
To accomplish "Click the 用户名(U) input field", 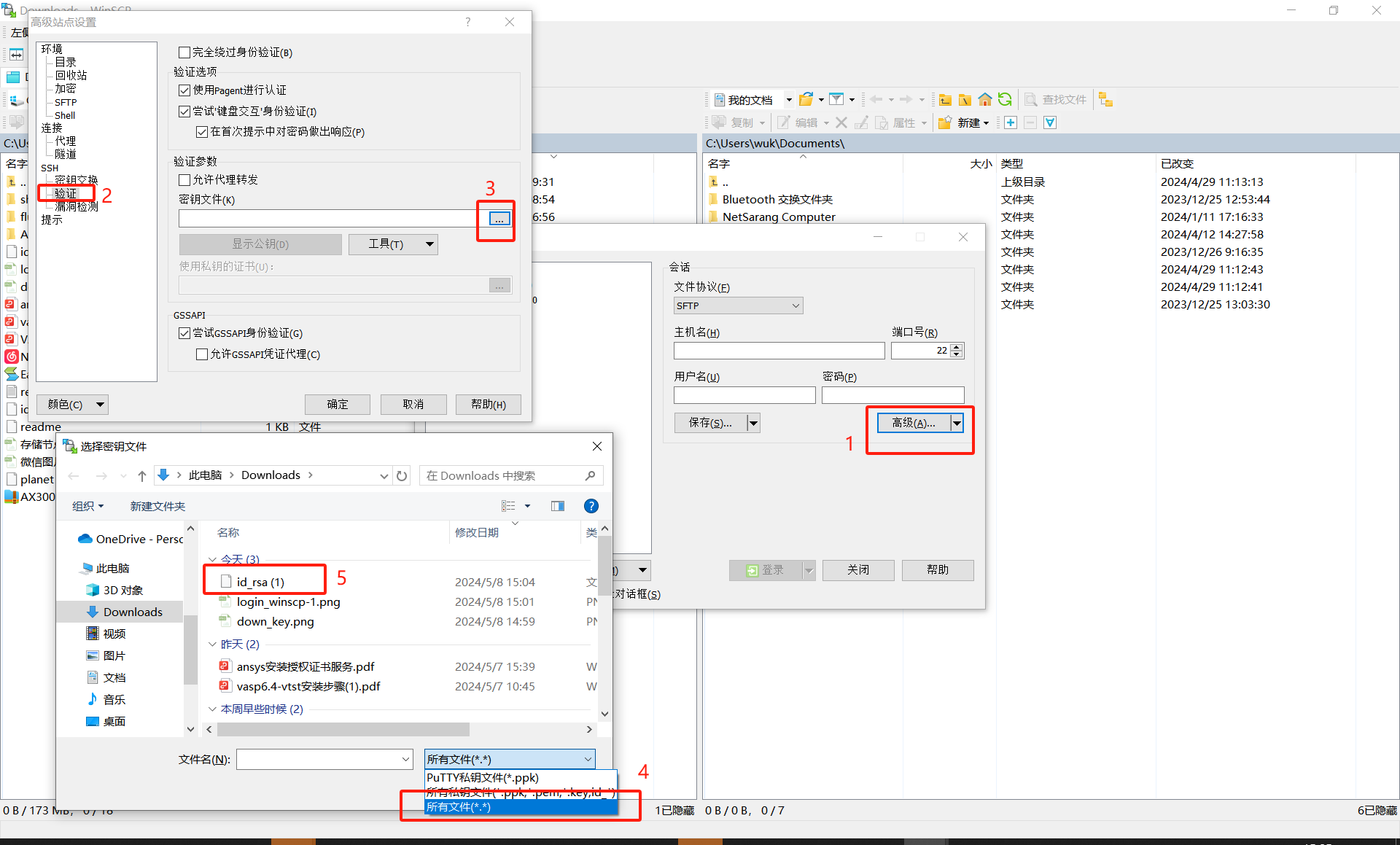I will 744,395.
